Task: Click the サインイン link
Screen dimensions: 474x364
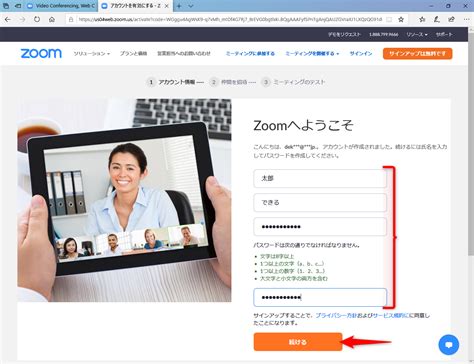Action: [x=361, y=53]
